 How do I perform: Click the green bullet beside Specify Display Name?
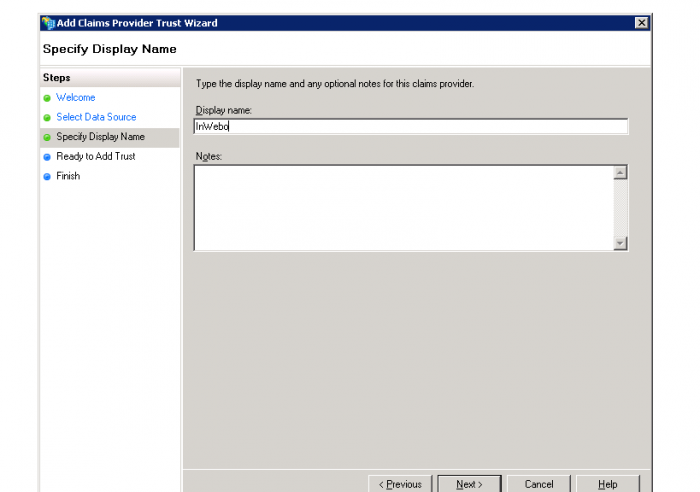[x=47, y=137]
